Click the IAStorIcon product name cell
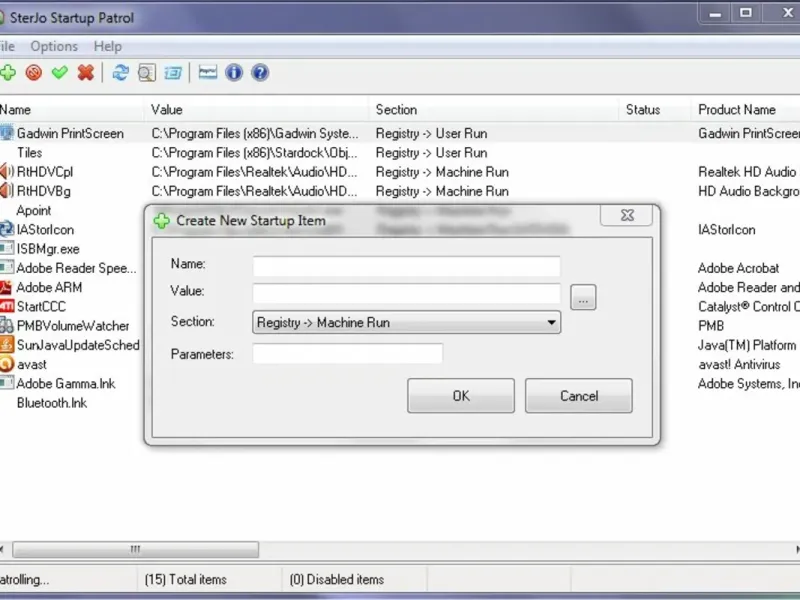Screen dimensions: 800x600 tap(727, 230)
